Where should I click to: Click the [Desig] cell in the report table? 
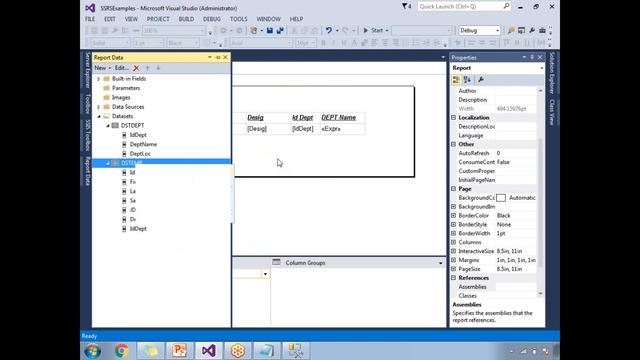(267, 129)
